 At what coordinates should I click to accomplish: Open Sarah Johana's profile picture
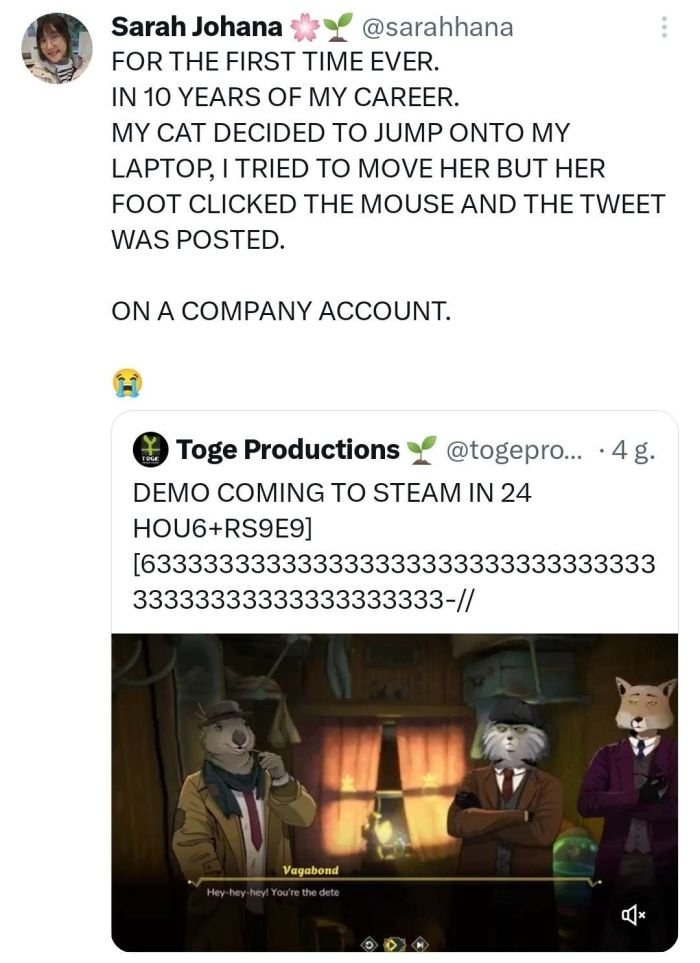coord(57,48)
